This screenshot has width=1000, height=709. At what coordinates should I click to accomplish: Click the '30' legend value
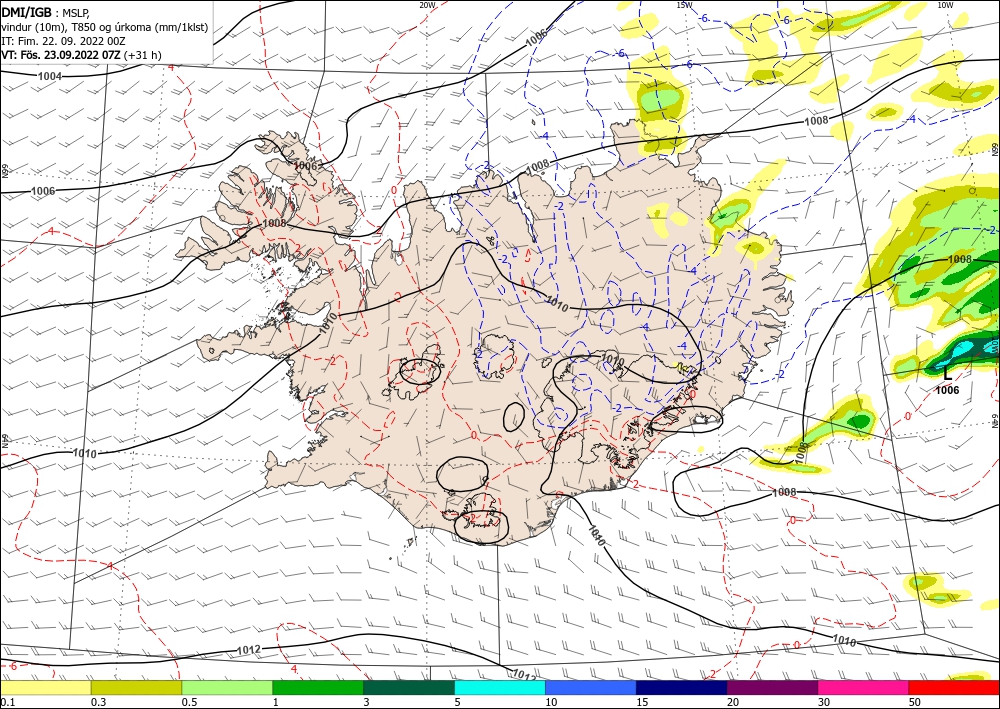(824, 702)
